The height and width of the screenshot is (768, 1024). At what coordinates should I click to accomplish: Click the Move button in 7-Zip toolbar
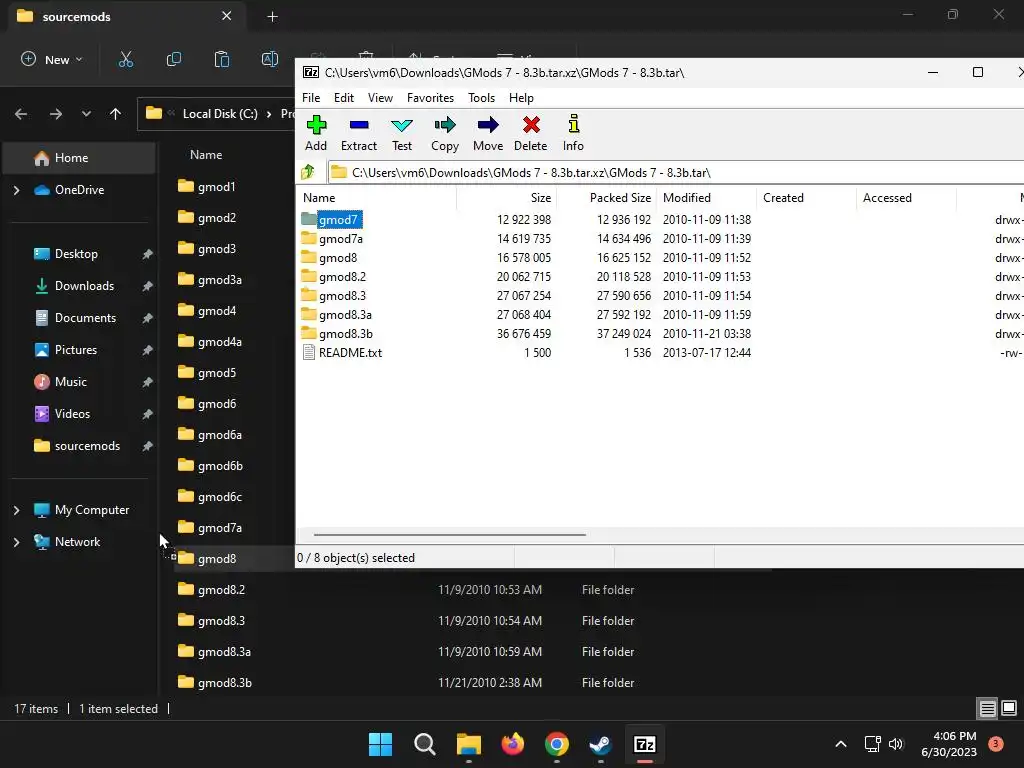point(488,133)
